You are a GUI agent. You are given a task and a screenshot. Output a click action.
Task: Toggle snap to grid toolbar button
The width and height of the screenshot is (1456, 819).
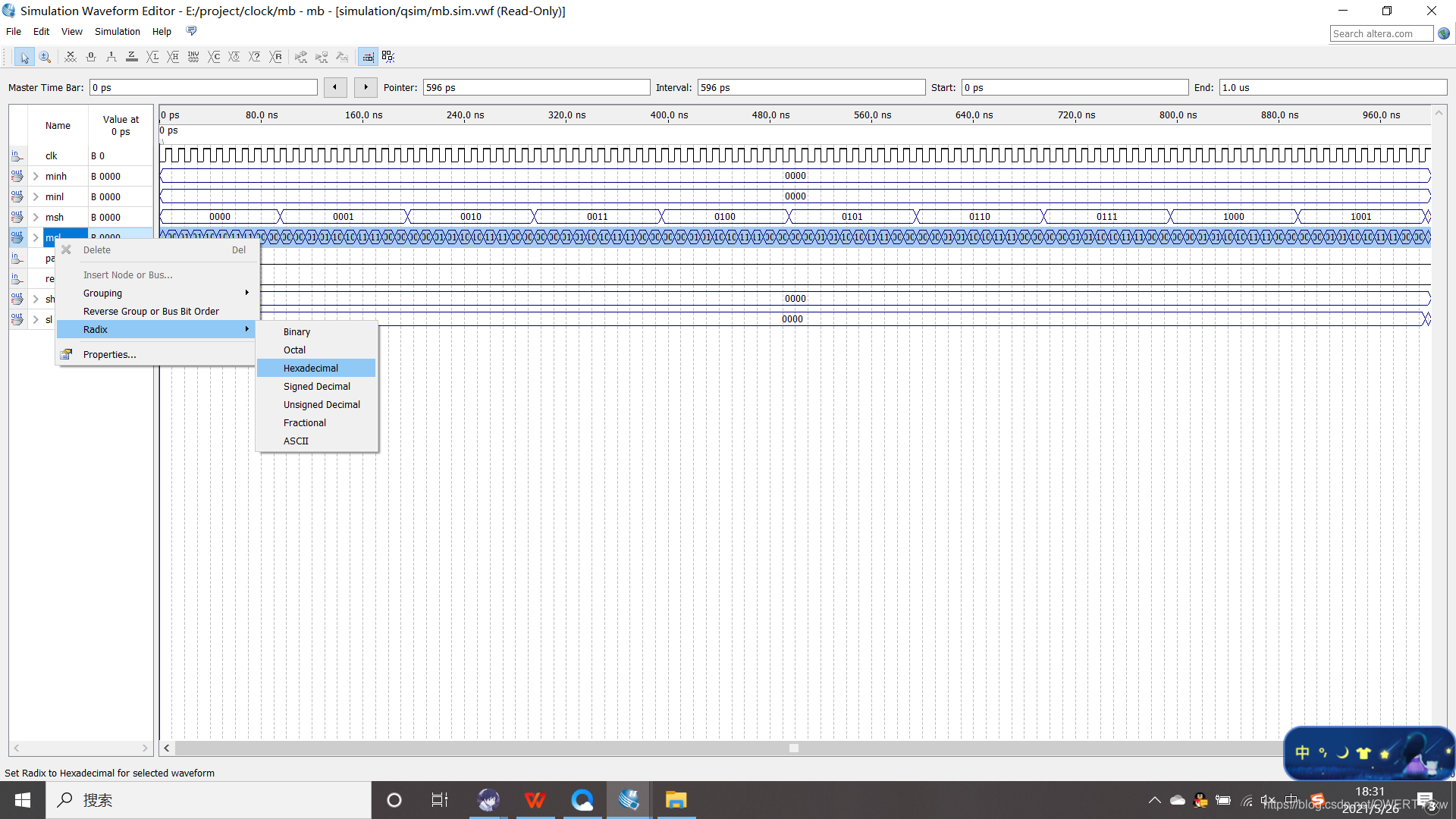[388, 57]
